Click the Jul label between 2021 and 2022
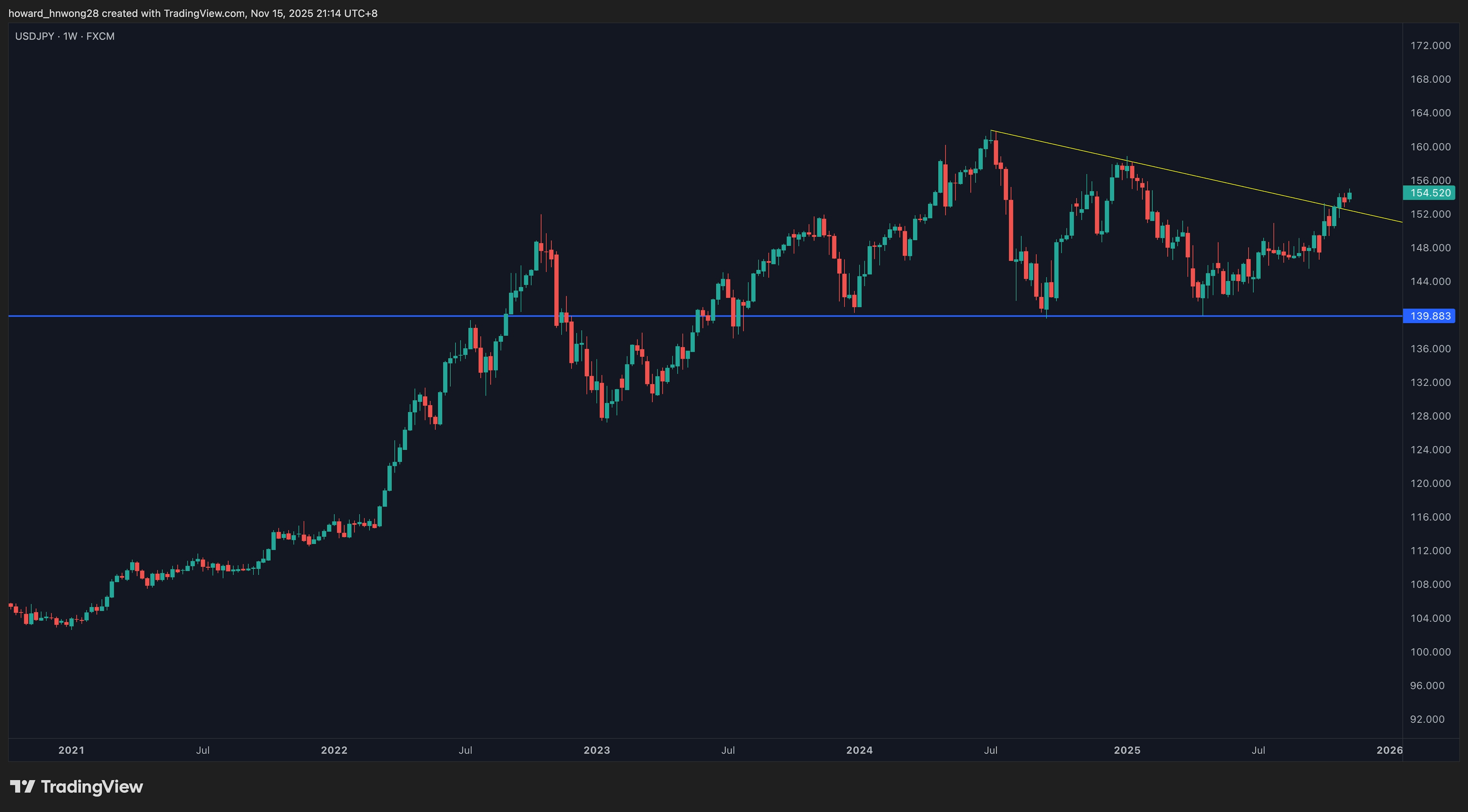 [x=203, y=750]
